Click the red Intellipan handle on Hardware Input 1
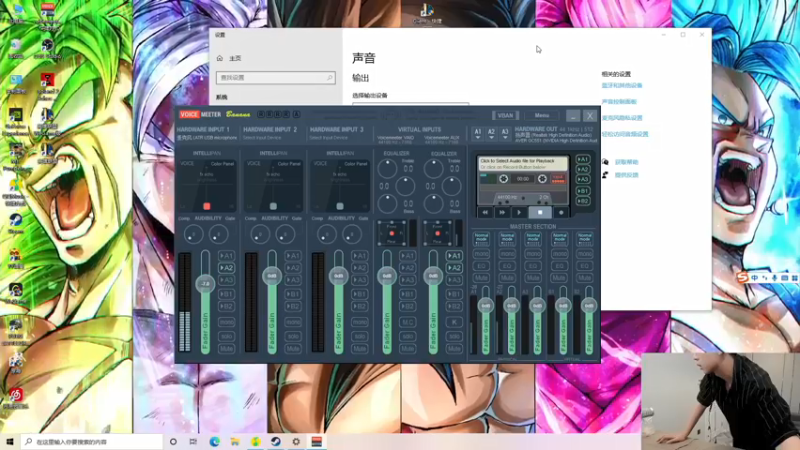 coord(207,206)
